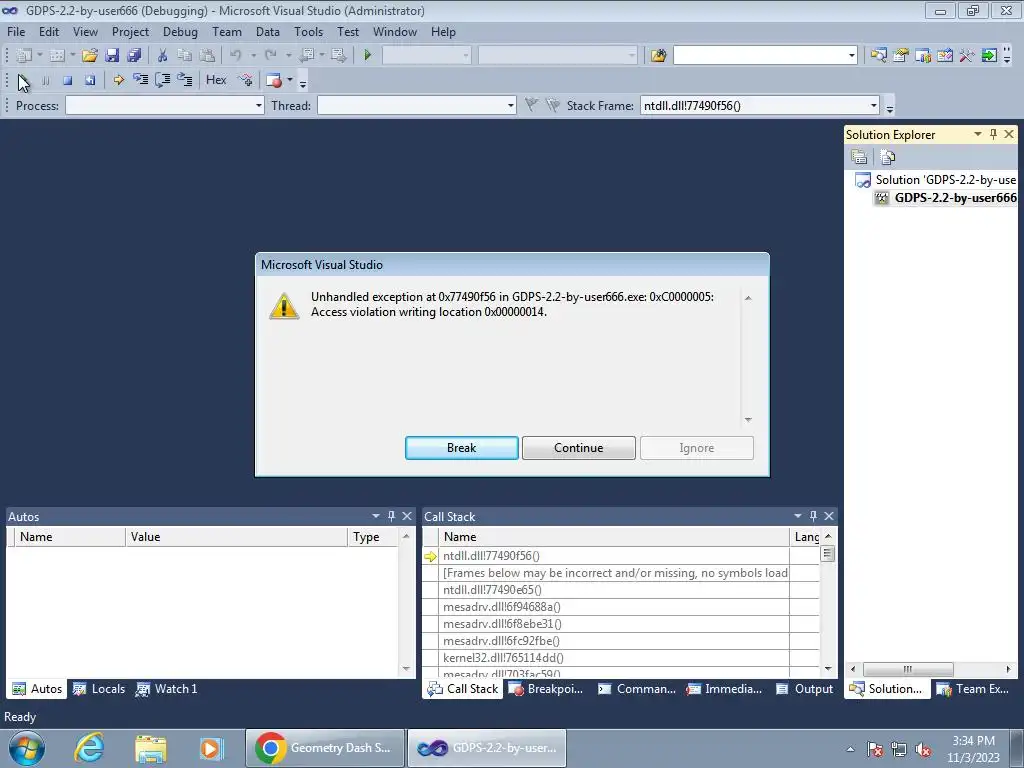Open the Undo history dropdown arrow
This screenshot has height=768, width=1024.
pos(253,56)
